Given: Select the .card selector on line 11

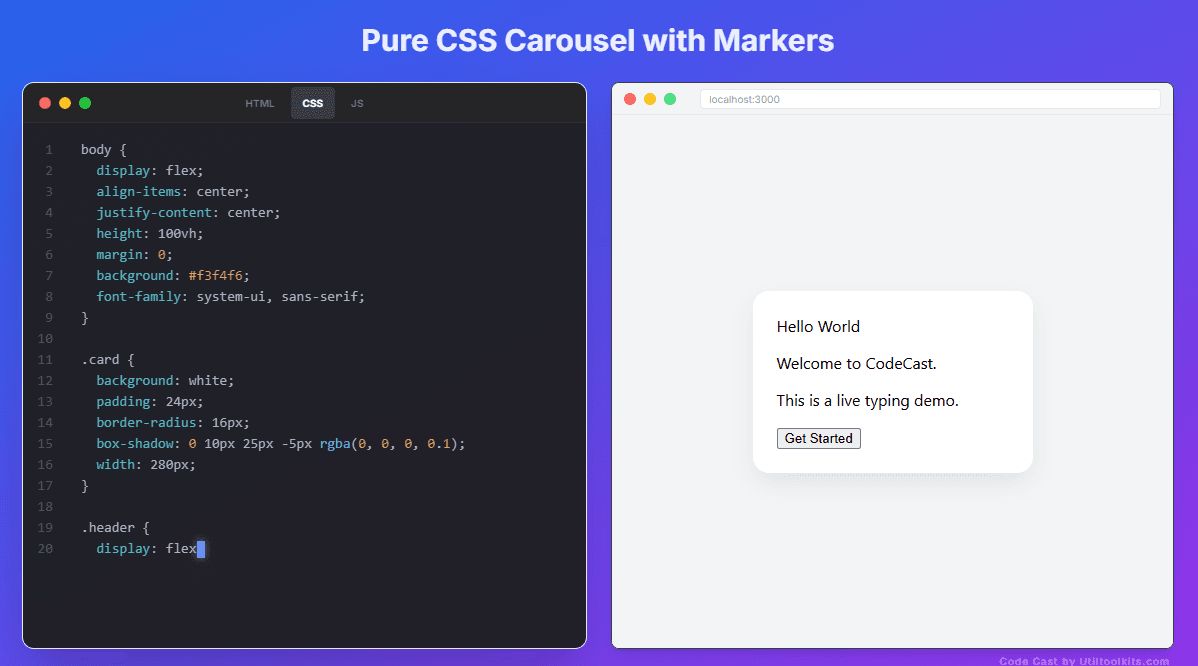Looking at the screenshot, I should (x=98, y=359).
